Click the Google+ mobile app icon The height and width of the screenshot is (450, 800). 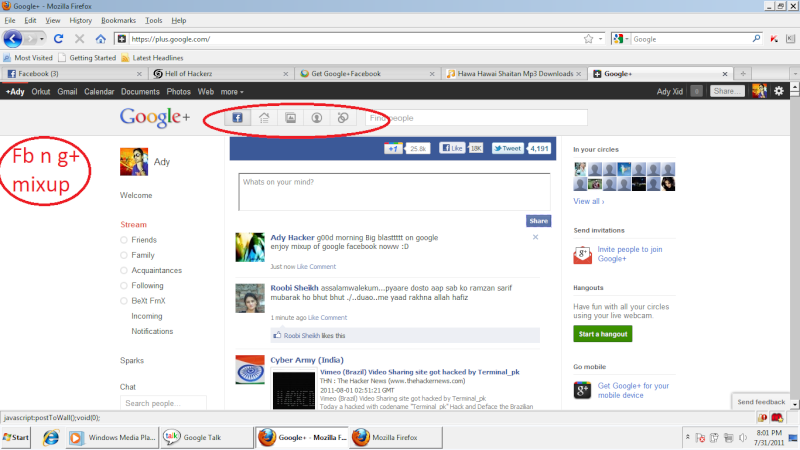pyautogui.click(x=582, y=390)
